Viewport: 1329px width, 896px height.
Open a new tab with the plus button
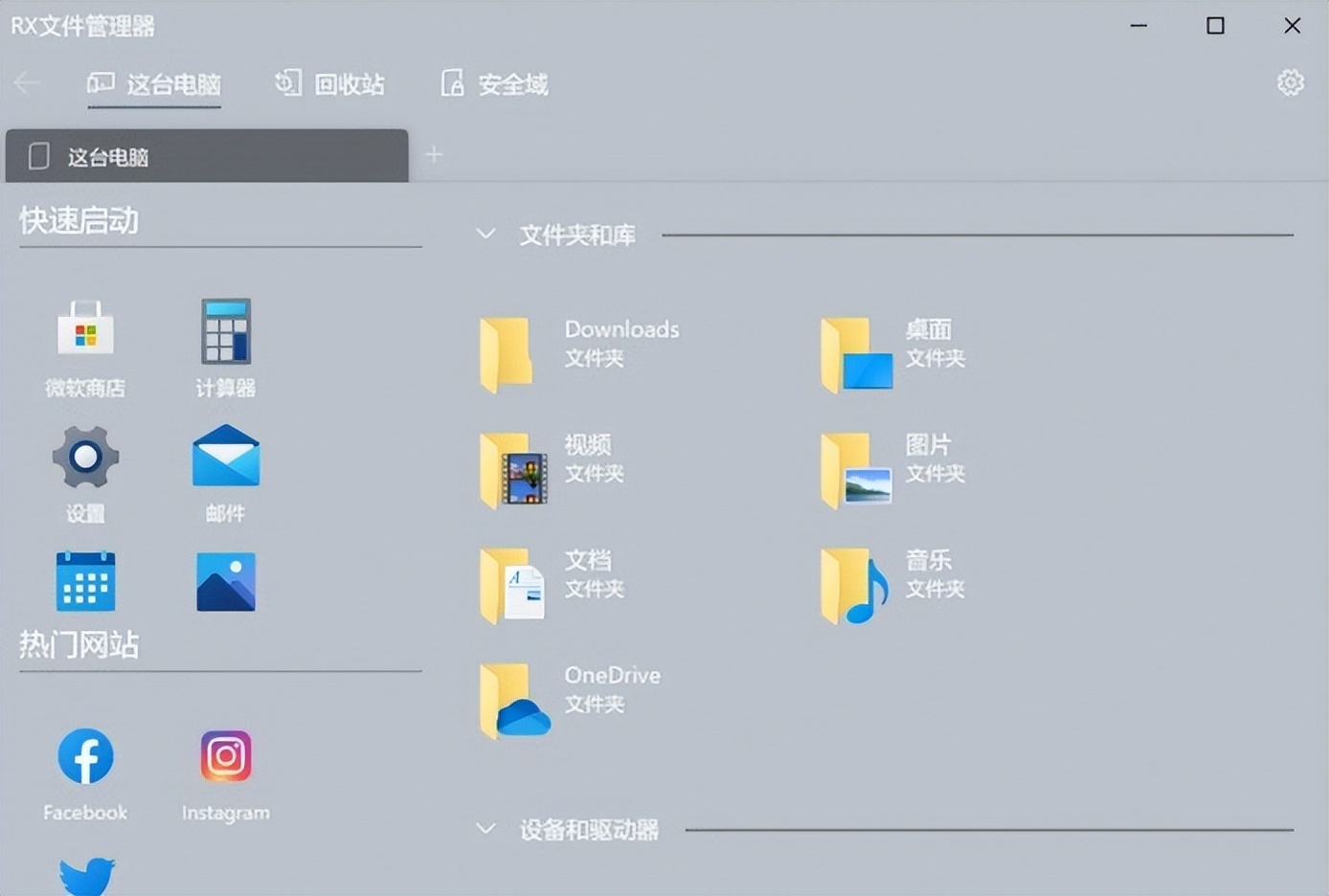(434, 154)
